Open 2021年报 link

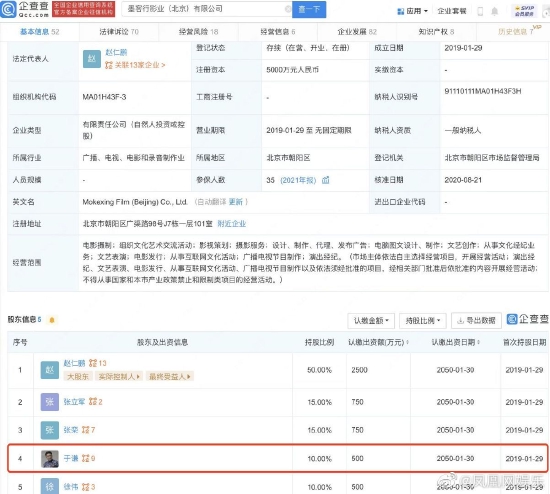coord(298,180)
